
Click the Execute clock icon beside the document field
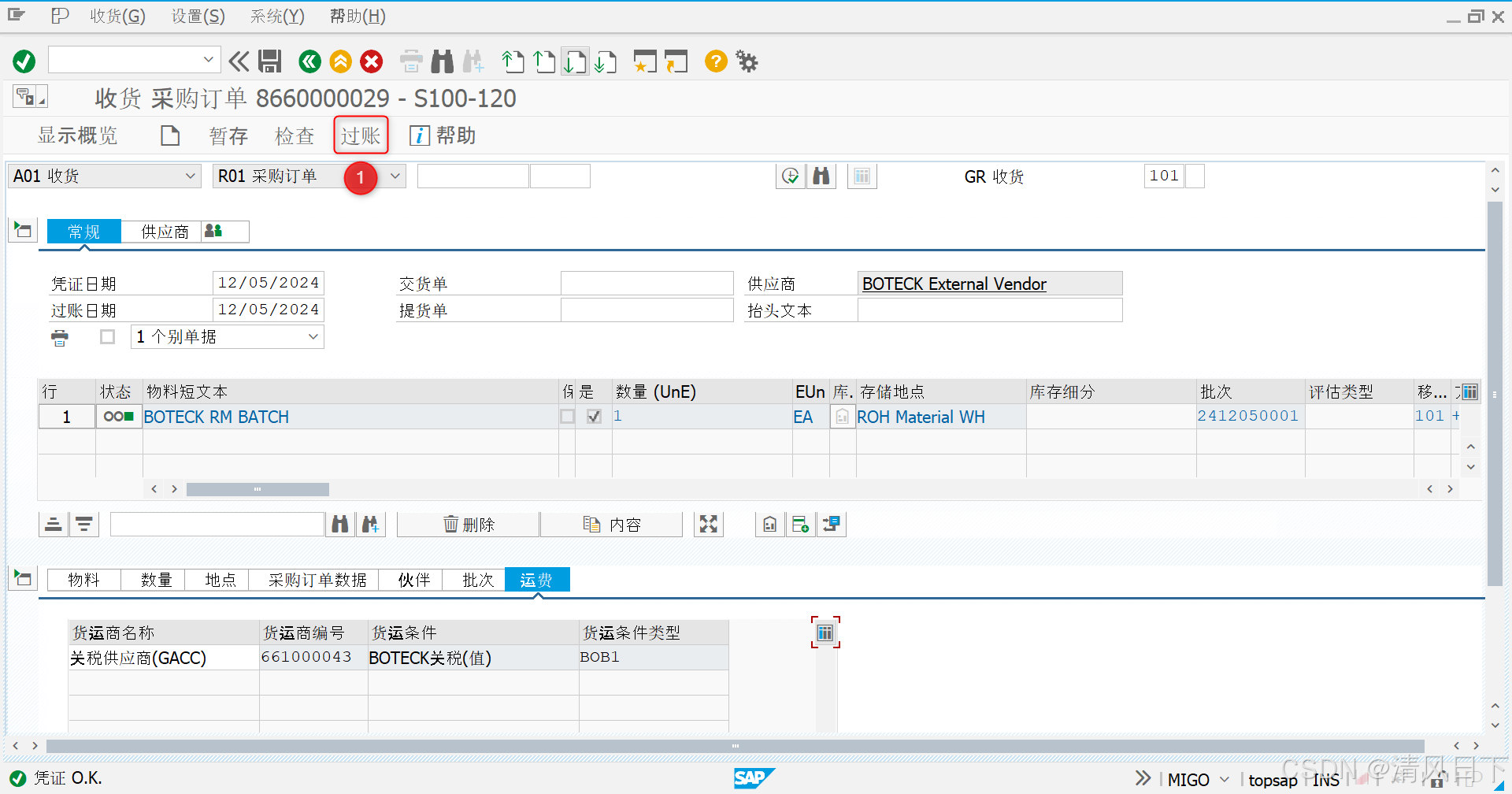(x=791, y=176)
